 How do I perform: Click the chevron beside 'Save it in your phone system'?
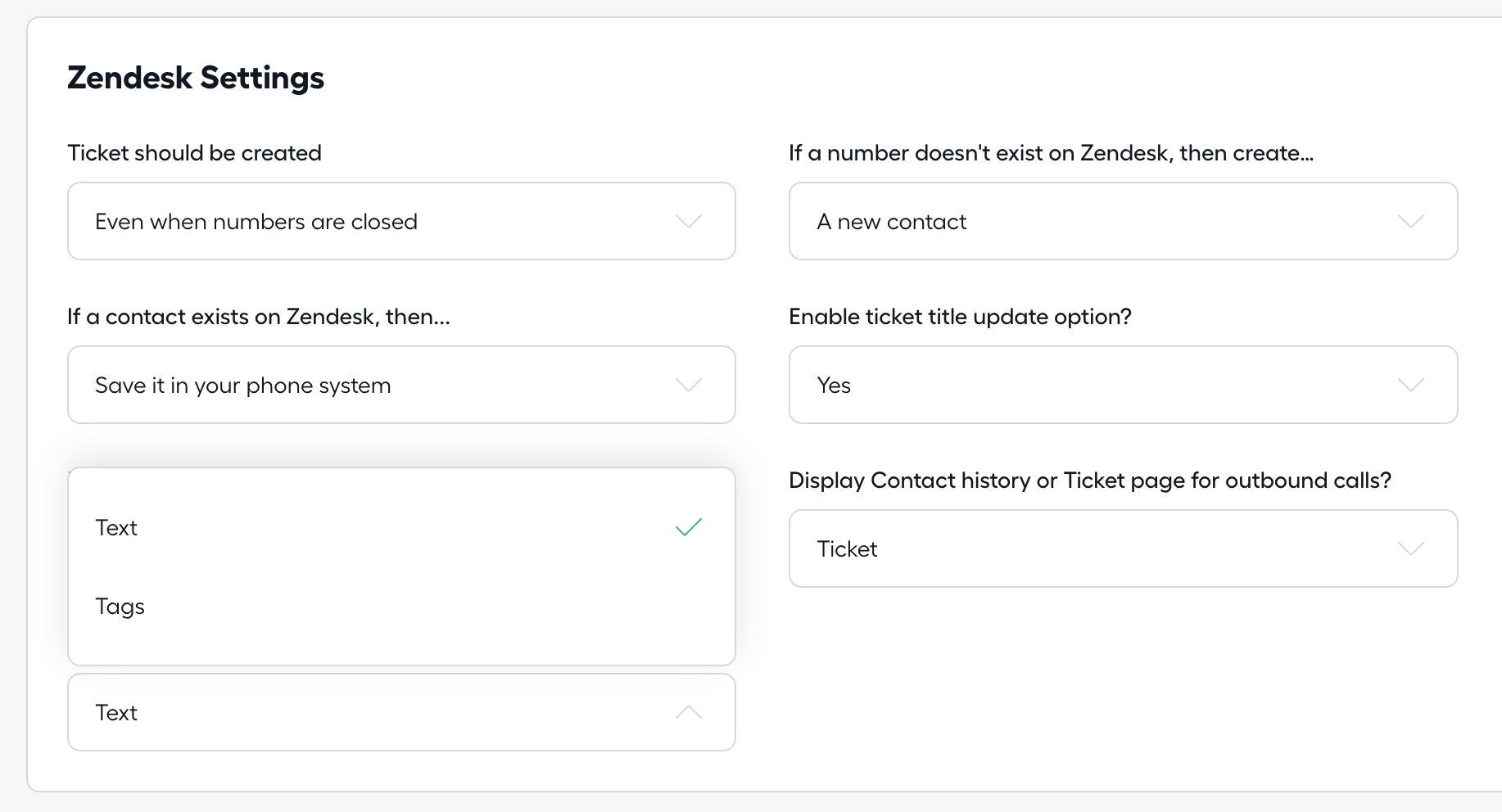[x=688, y=385]
